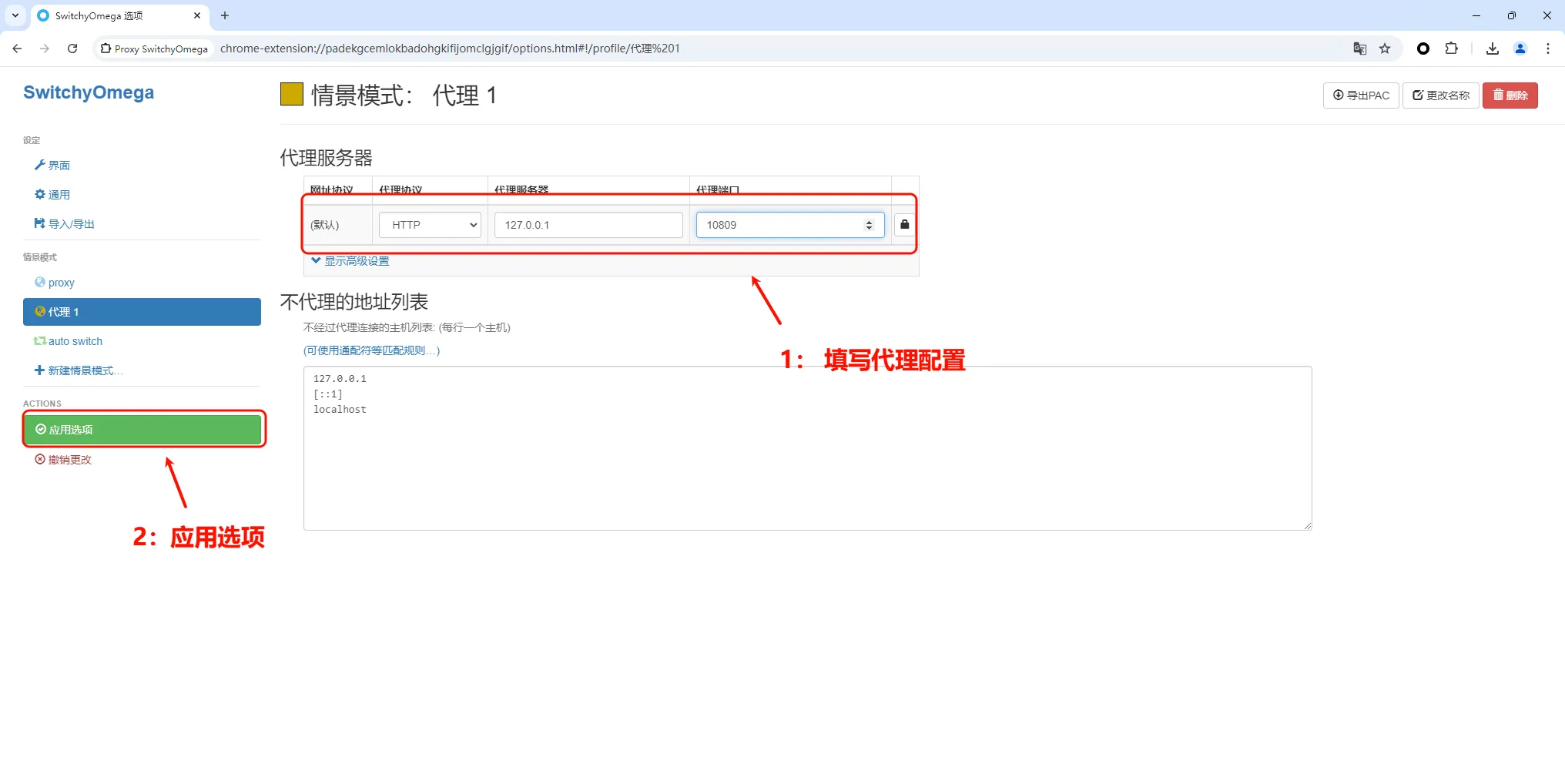
Task: Open Chrome three-dot menu
Action: pyautogui.click(x=1548, y=49)
